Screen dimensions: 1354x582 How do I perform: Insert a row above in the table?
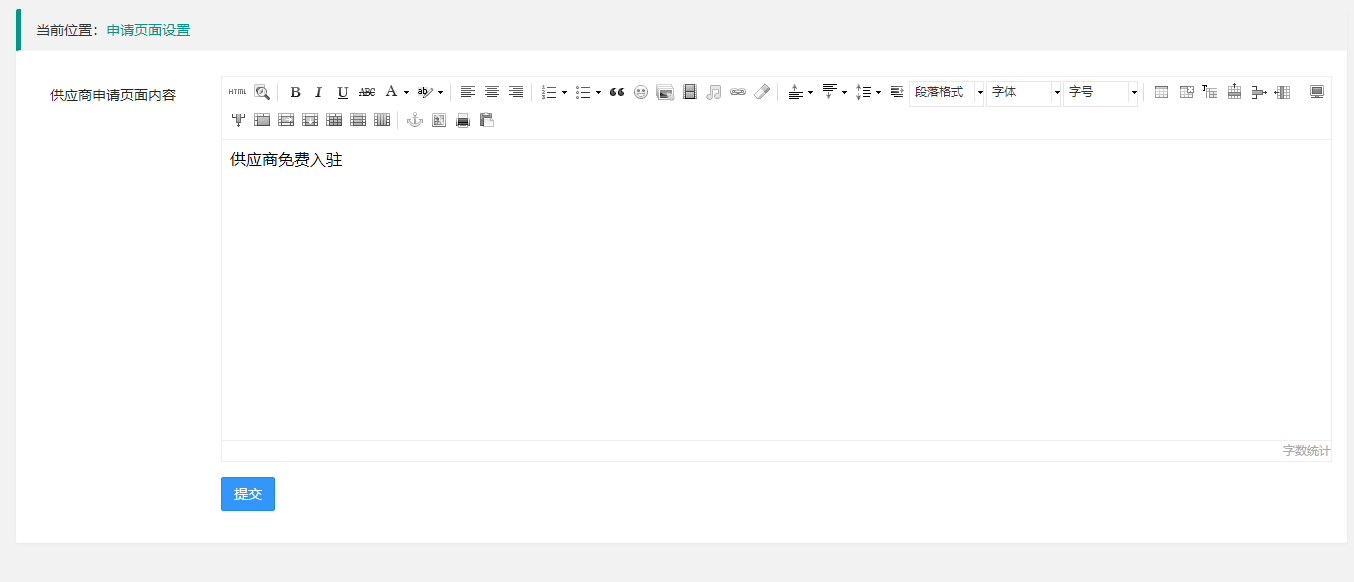(1234, 92)
